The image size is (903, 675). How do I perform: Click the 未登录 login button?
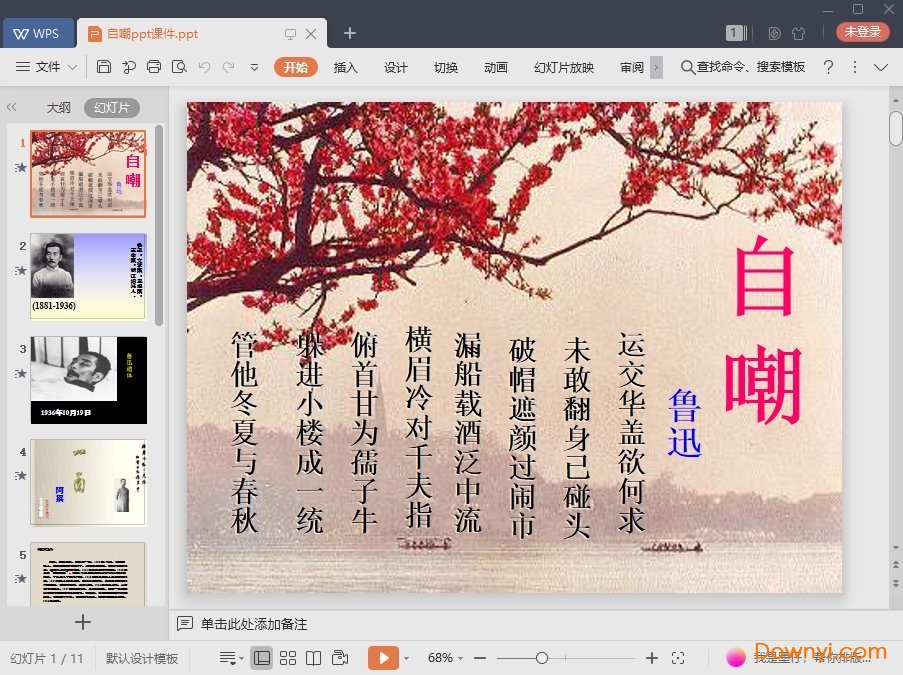click(x=861, y=31)
